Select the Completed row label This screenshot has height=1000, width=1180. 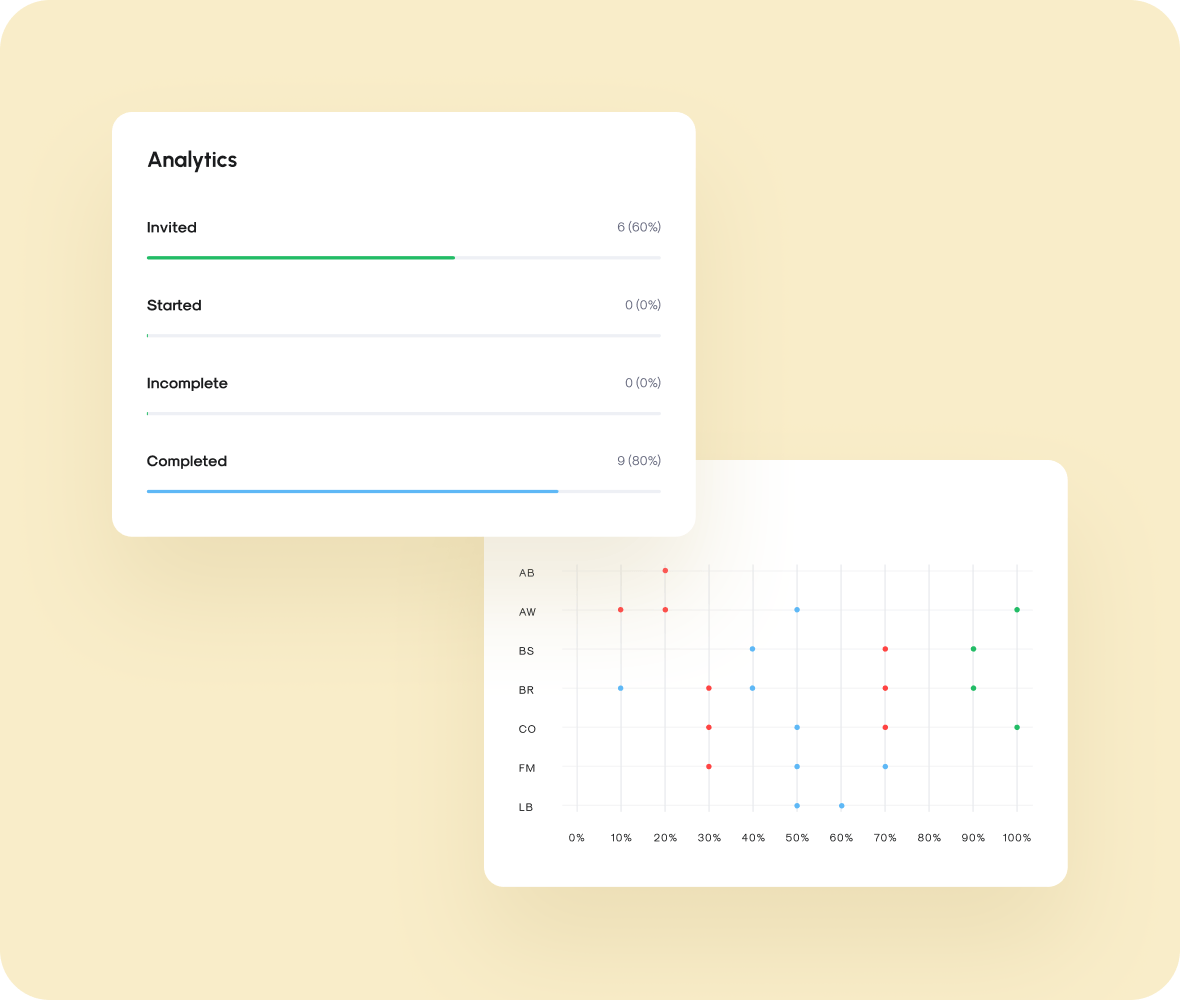click(x=187, y=462)
